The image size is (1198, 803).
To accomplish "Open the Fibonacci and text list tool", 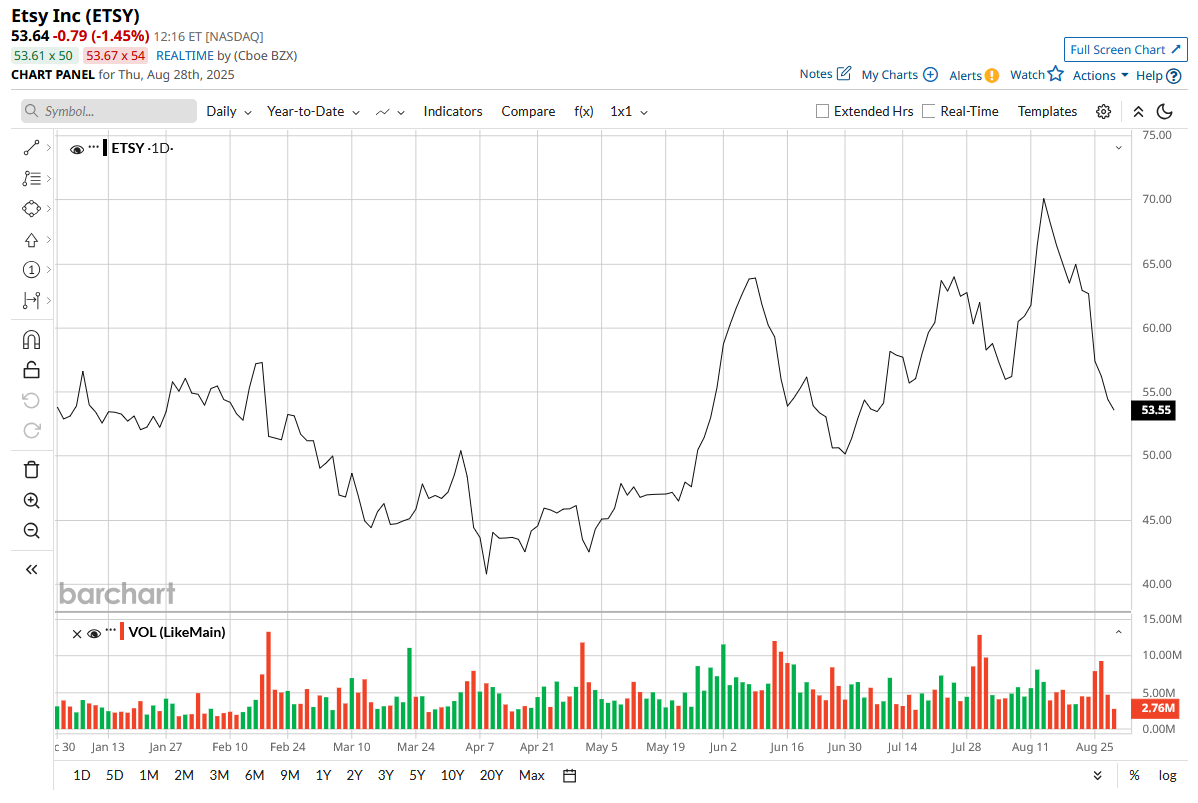I will click(31, 178).
